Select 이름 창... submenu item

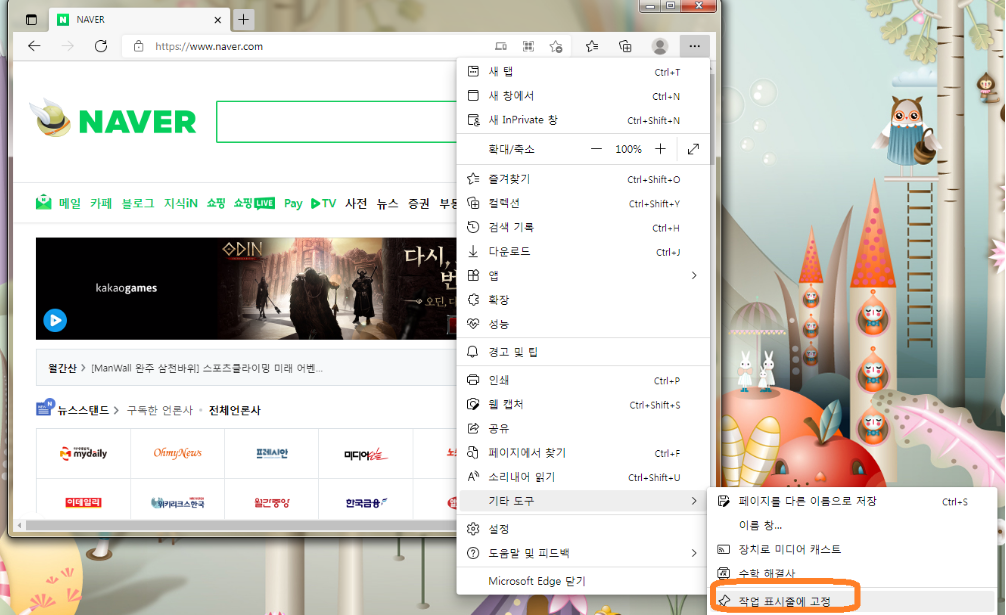(853, 525)
